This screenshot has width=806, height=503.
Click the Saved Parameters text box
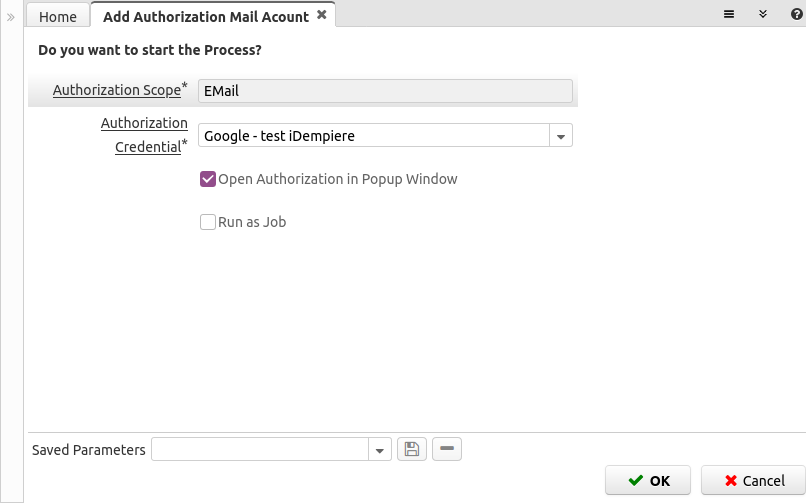click(x=260, y=450)
